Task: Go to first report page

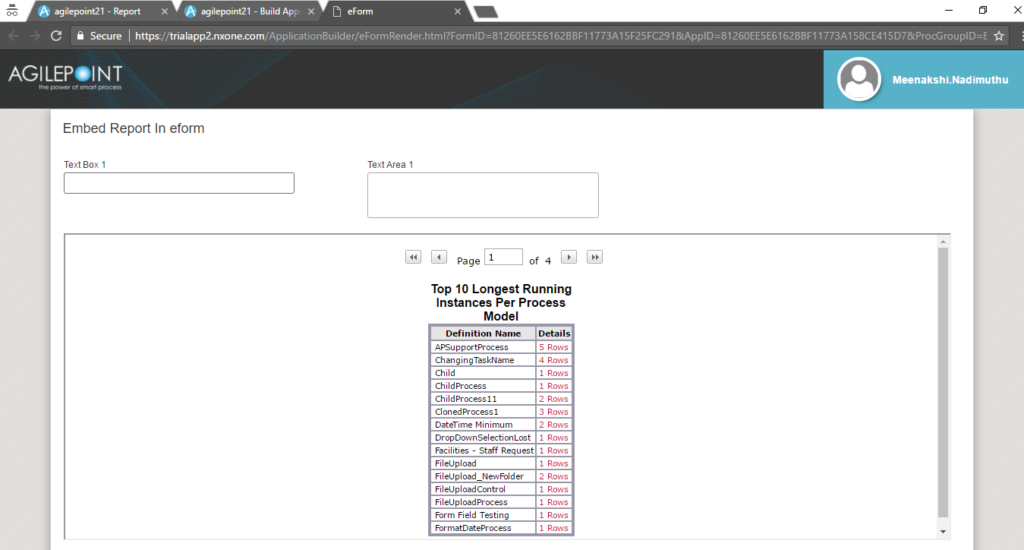Action: click(413, 257)
